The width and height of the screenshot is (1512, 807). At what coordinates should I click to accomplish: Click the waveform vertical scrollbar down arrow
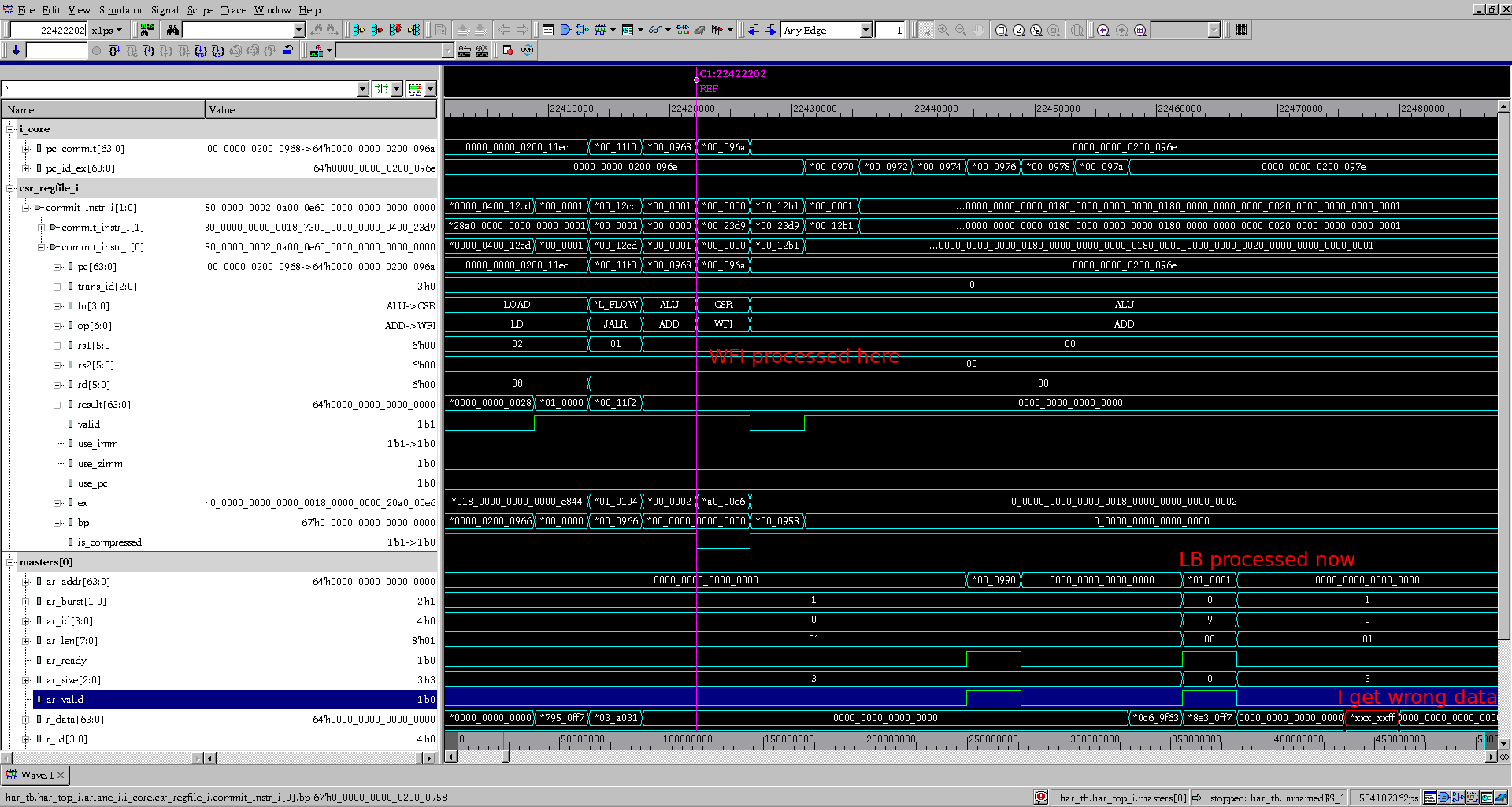pyautogui.click(x=1504, y=743)
